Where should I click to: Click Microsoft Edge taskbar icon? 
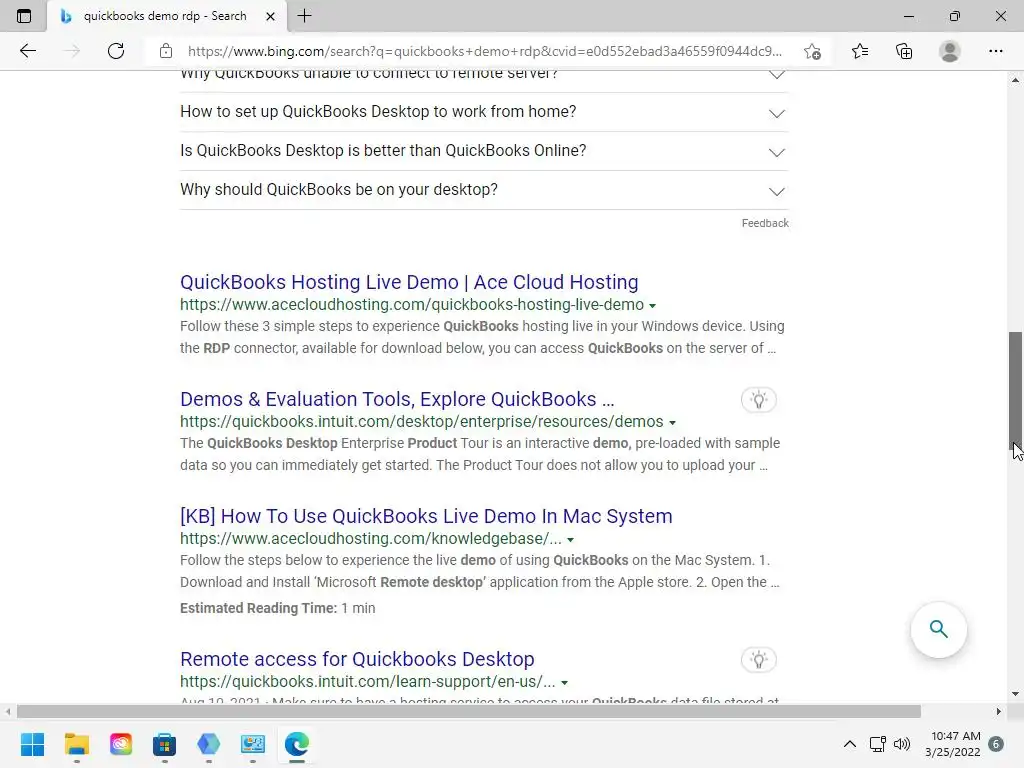(x=296, y=744)
